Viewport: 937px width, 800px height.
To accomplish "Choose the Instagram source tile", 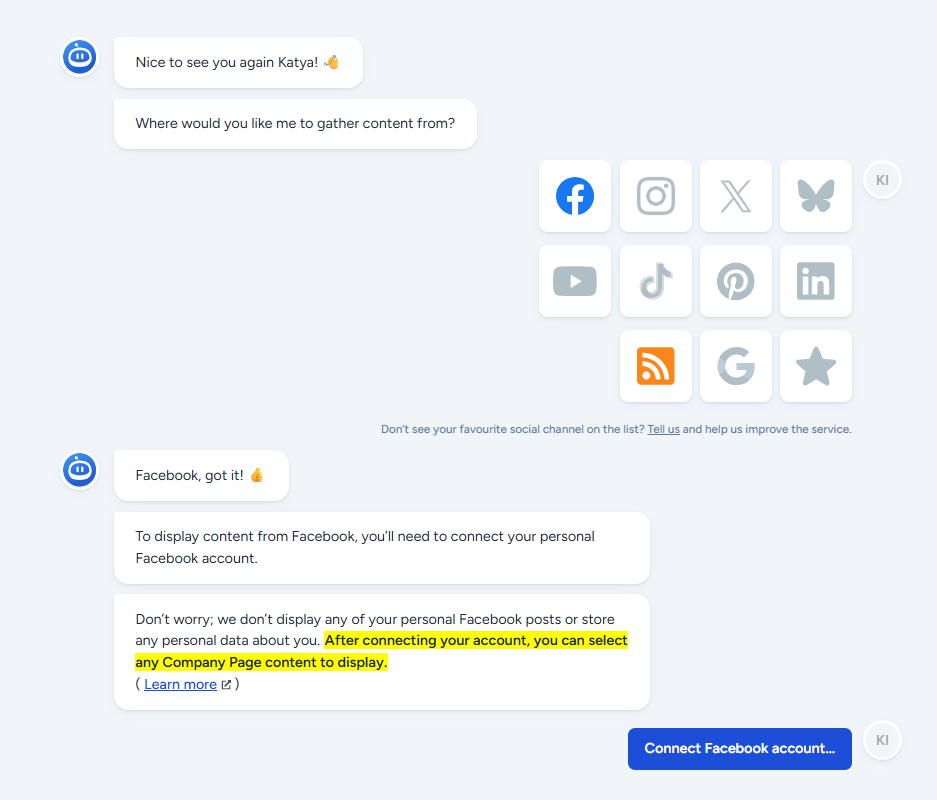I will (x=656, y=196).
